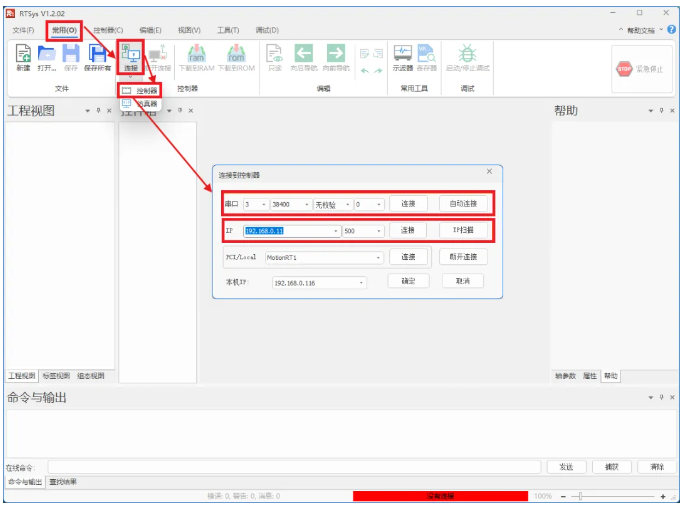Image resolution: width=686 pixels, height=510 pixels.
Task: Click the small undo arrow in 编辑 group
Action: [x=365, y=70]
